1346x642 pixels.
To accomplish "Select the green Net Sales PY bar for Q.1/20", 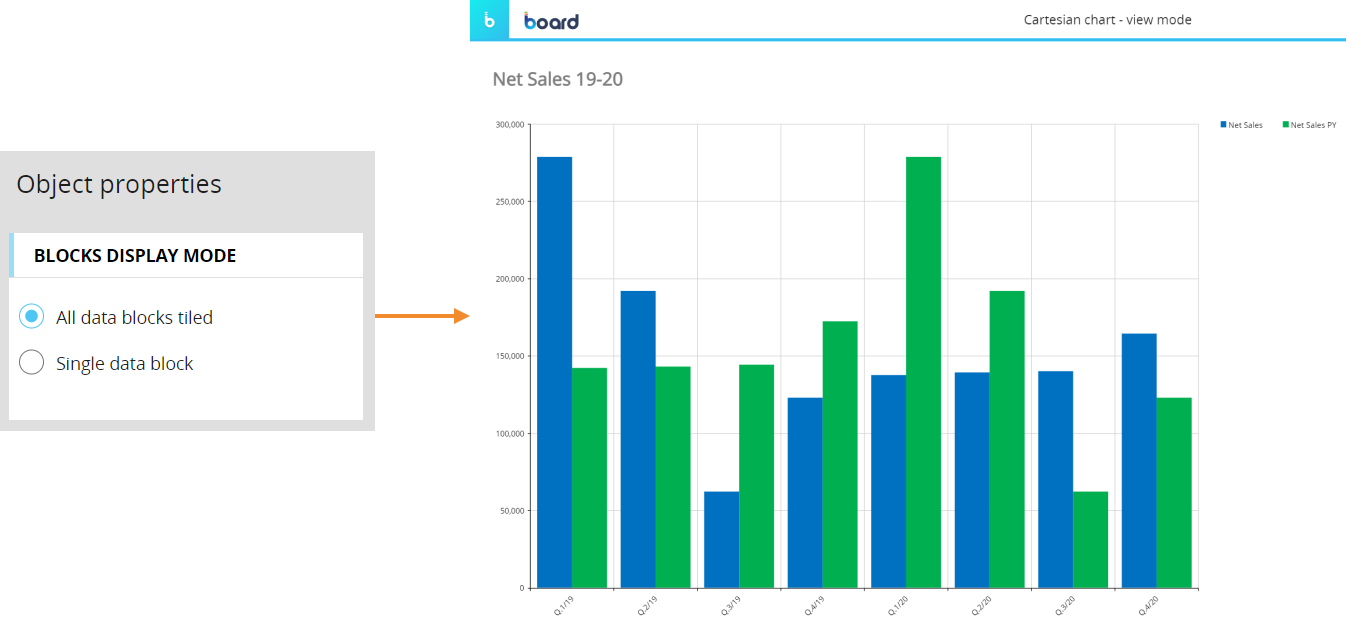I will (x=923, y=370).
